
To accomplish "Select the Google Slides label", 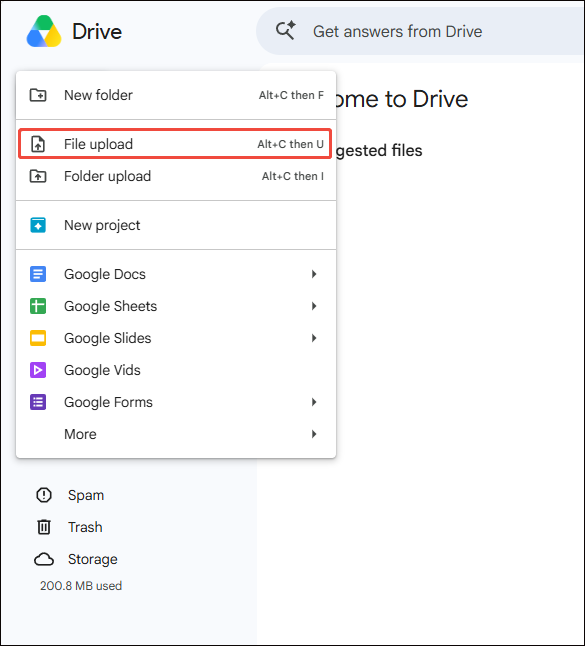I will pos(108,338).
